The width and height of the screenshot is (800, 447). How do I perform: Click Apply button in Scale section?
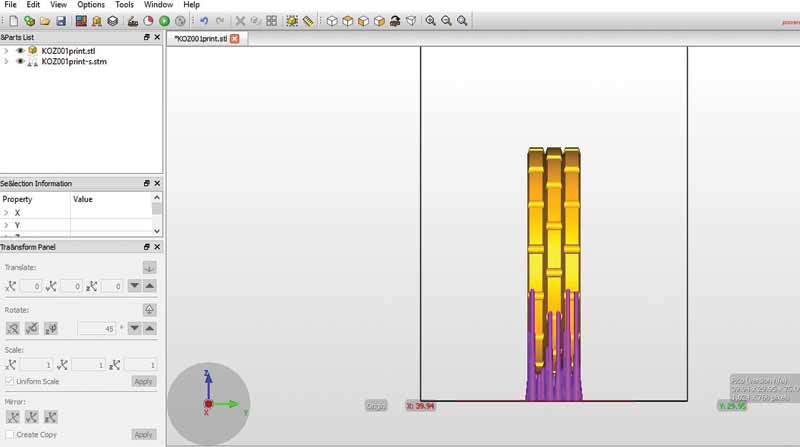(x=144, y=382)
